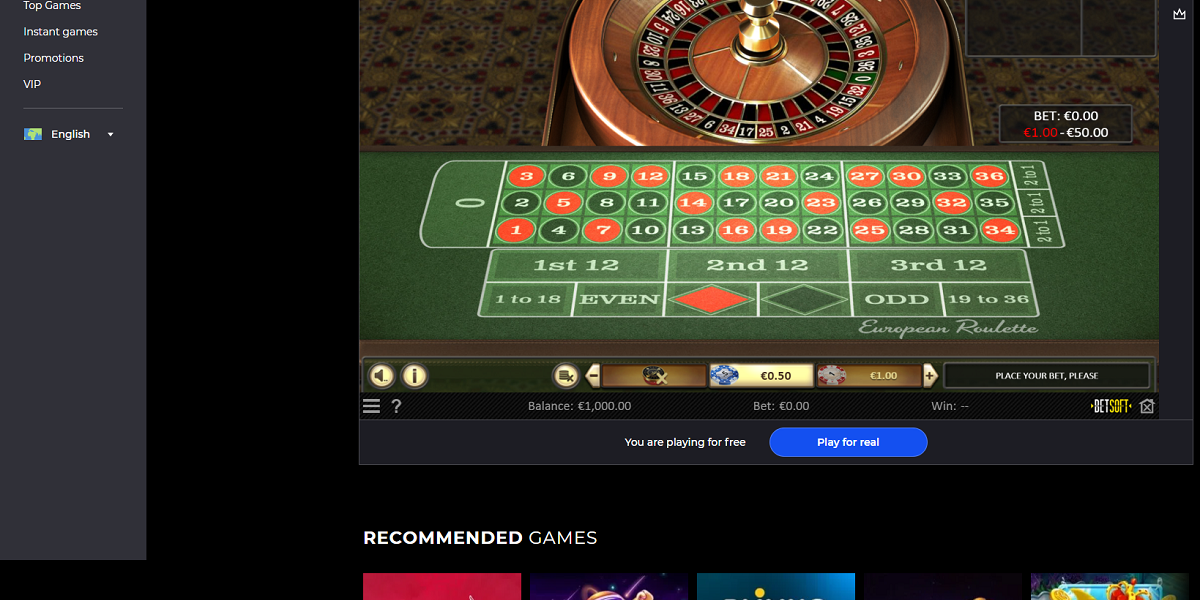Bet on the red diamond
Screen dimensions: 1200x600
tap(711, 299)
